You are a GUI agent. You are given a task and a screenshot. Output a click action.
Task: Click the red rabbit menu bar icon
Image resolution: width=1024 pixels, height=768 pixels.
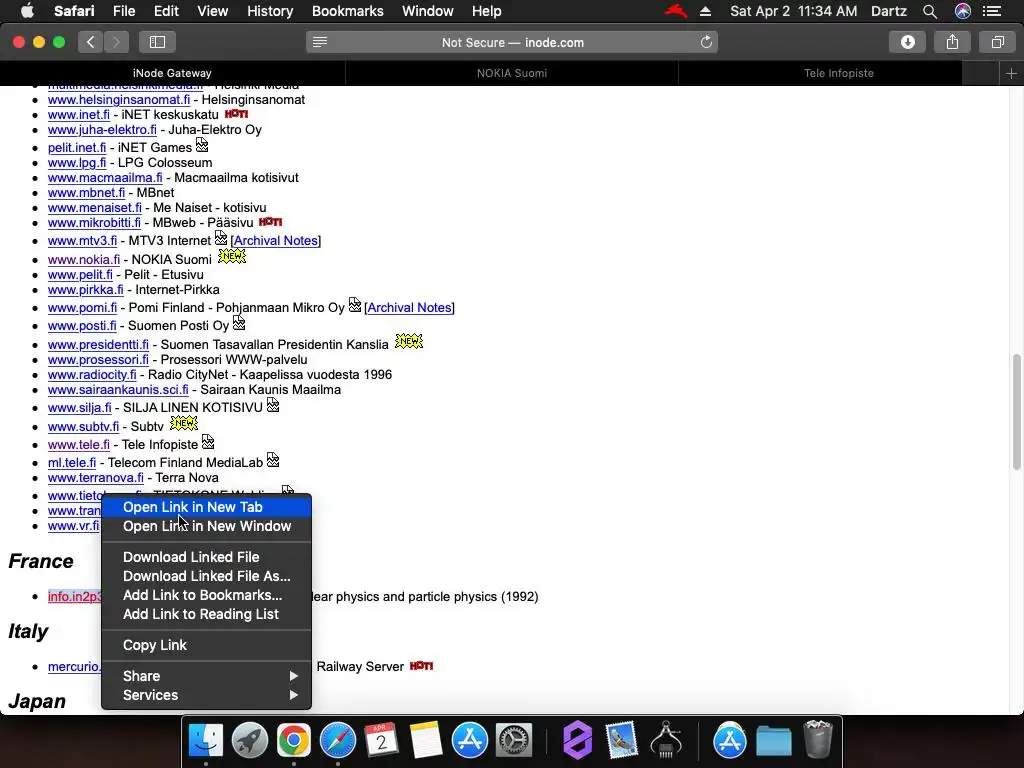coord(676,11)
